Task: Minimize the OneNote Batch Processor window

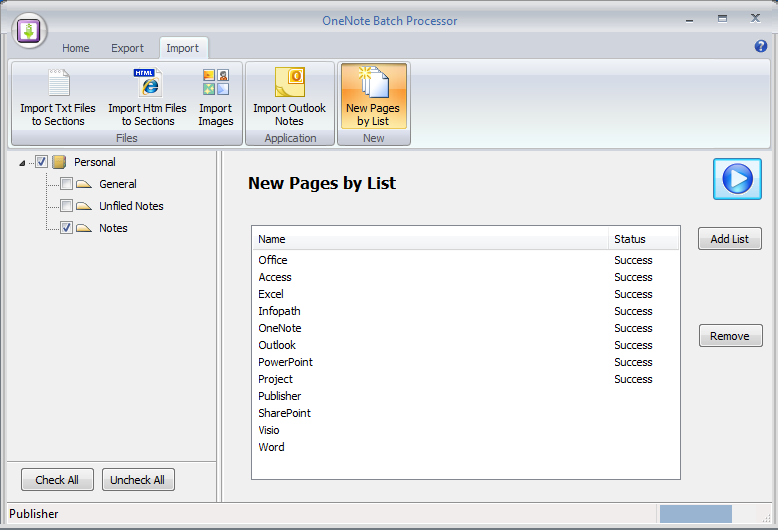Action: [689, 20]
